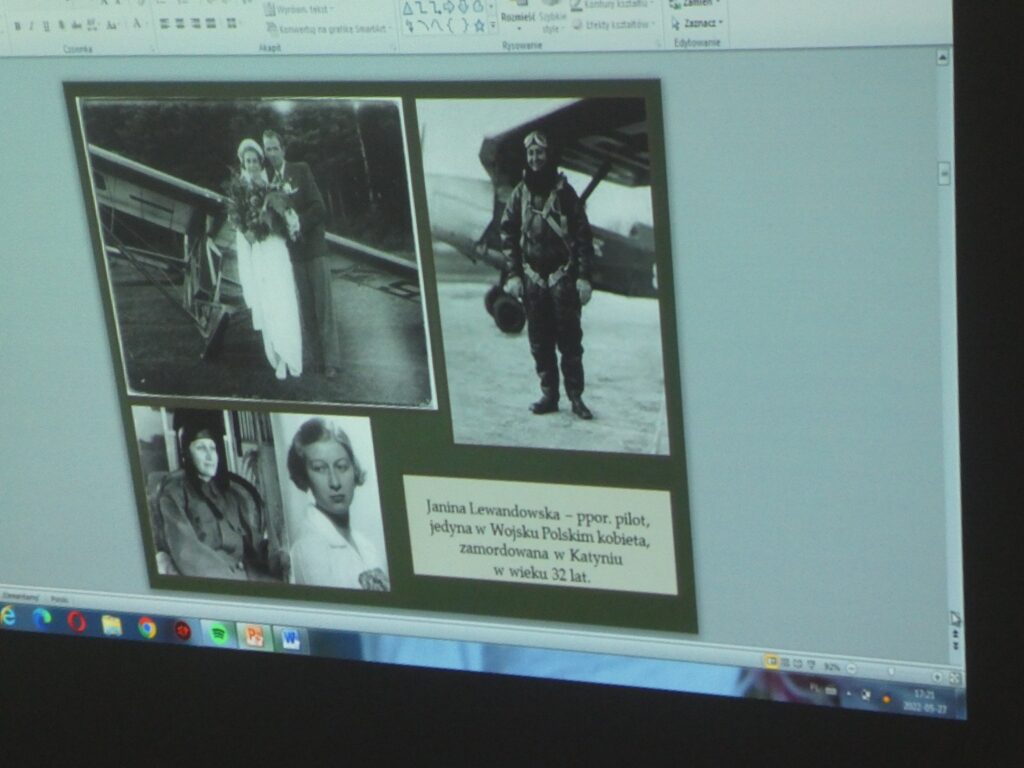1024x768 pixels.
Task: Open the Opera browser from taskbar
Action: (x=77, y=621)
